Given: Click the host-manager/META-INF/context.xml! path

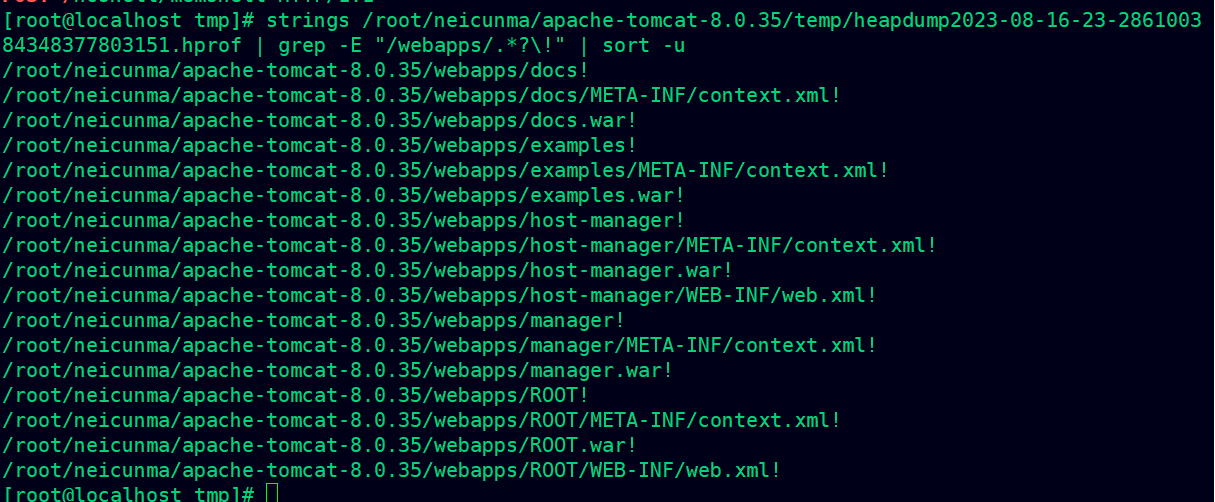Looking at the screenshot, I should [469, 245].
